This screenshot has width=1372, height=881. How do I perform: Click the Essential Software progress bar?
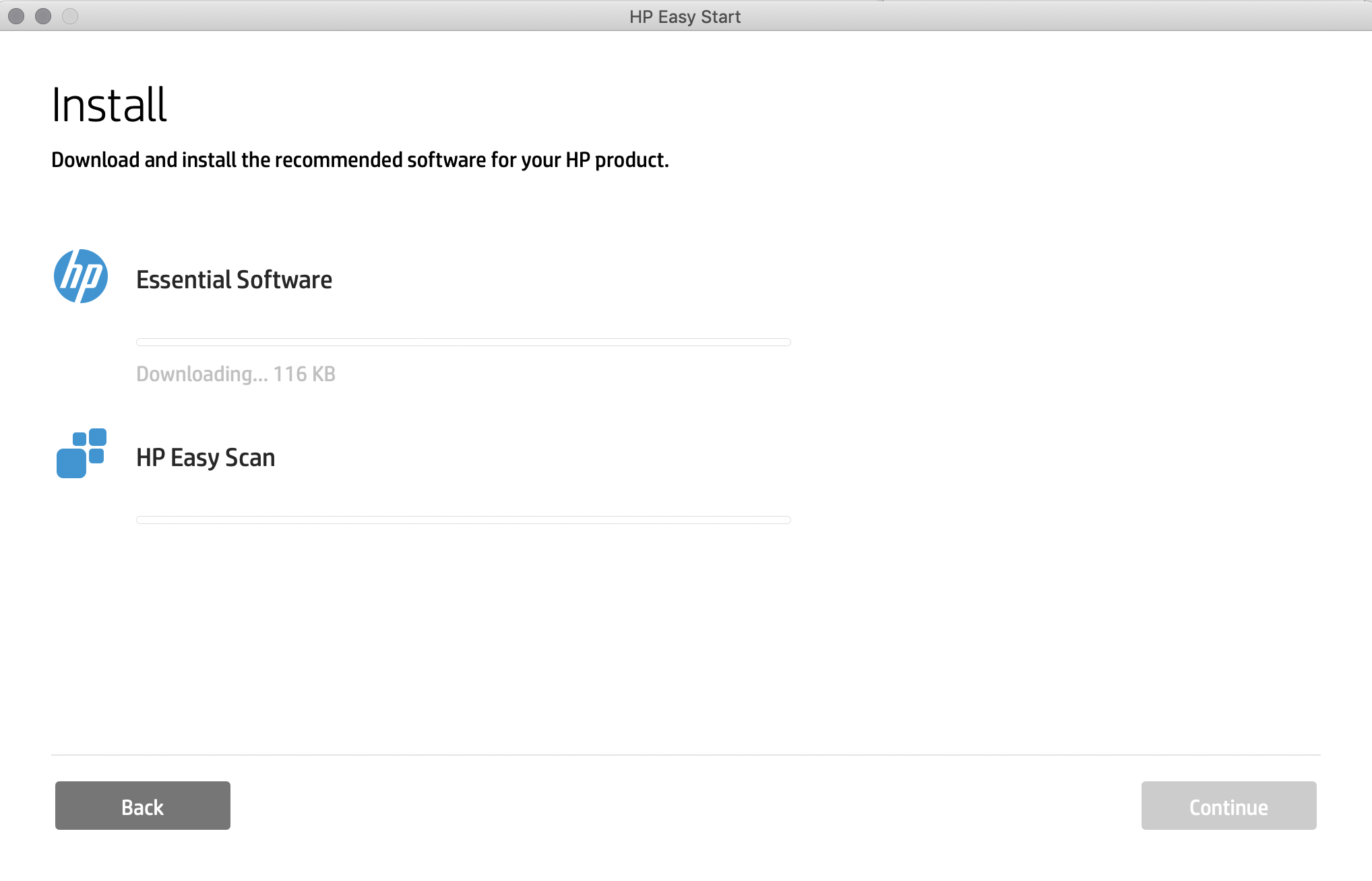tap(463, 342)
